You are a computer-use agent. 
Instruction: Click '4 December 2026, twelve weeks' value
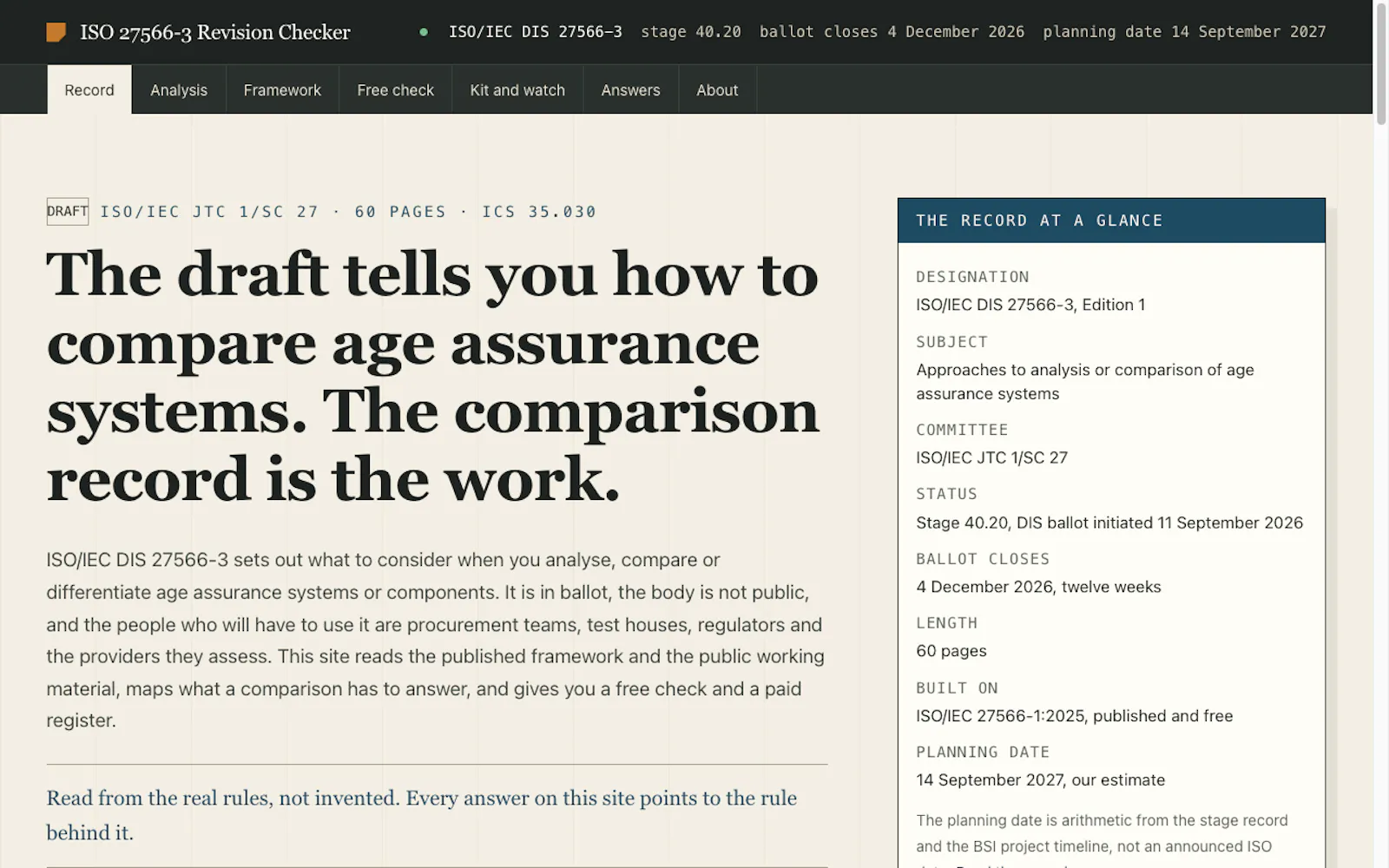[1038, 587]
